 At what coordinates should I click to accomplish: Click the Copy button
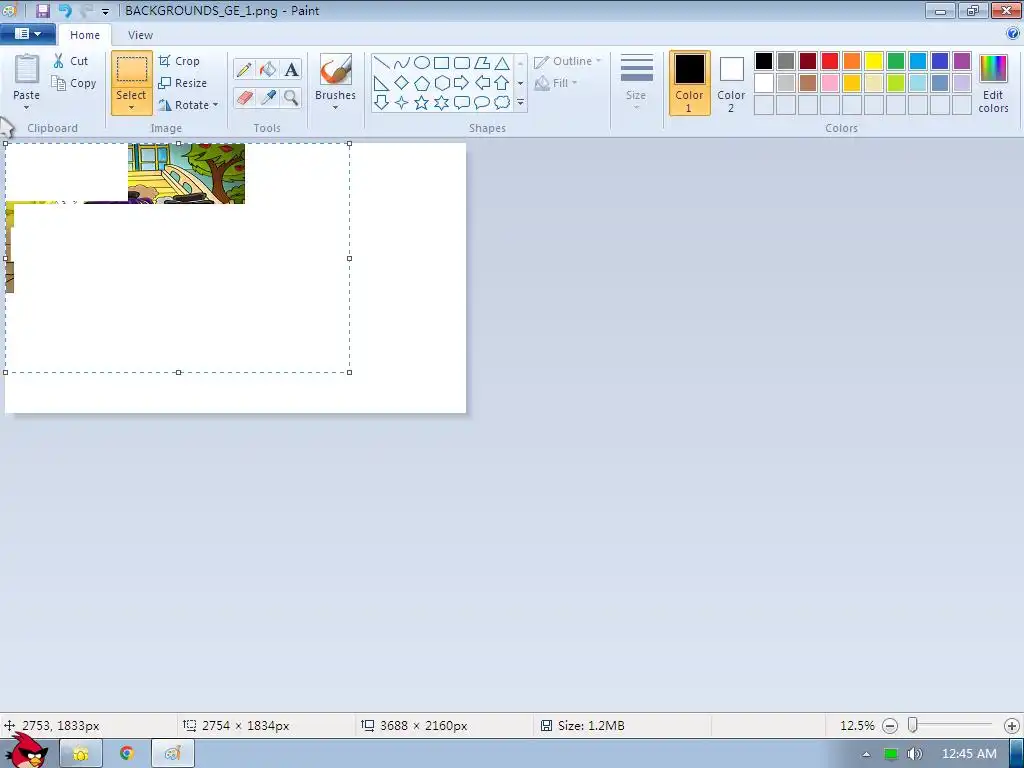click(74, 83)
